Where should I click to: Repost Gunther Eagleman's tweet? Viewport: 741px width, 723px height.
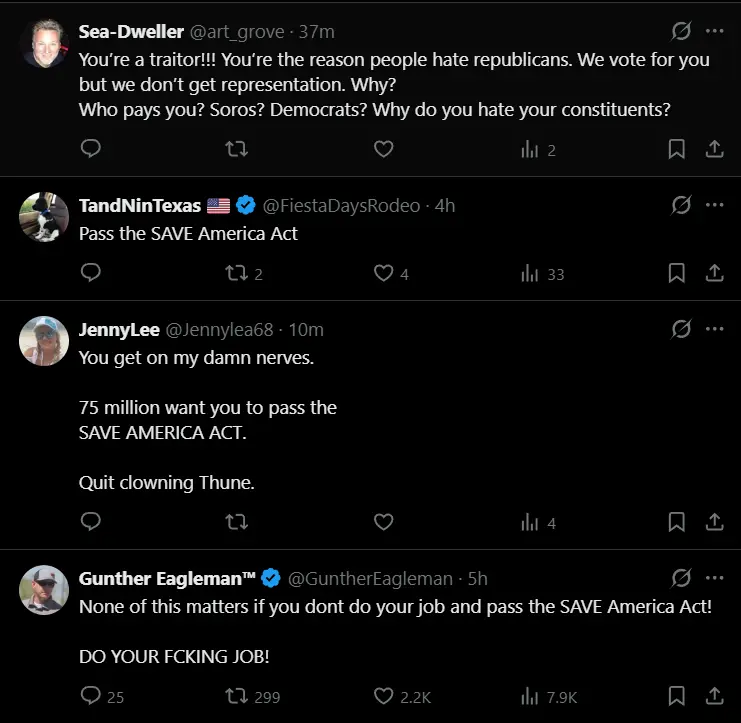click(x=237, y=696)
